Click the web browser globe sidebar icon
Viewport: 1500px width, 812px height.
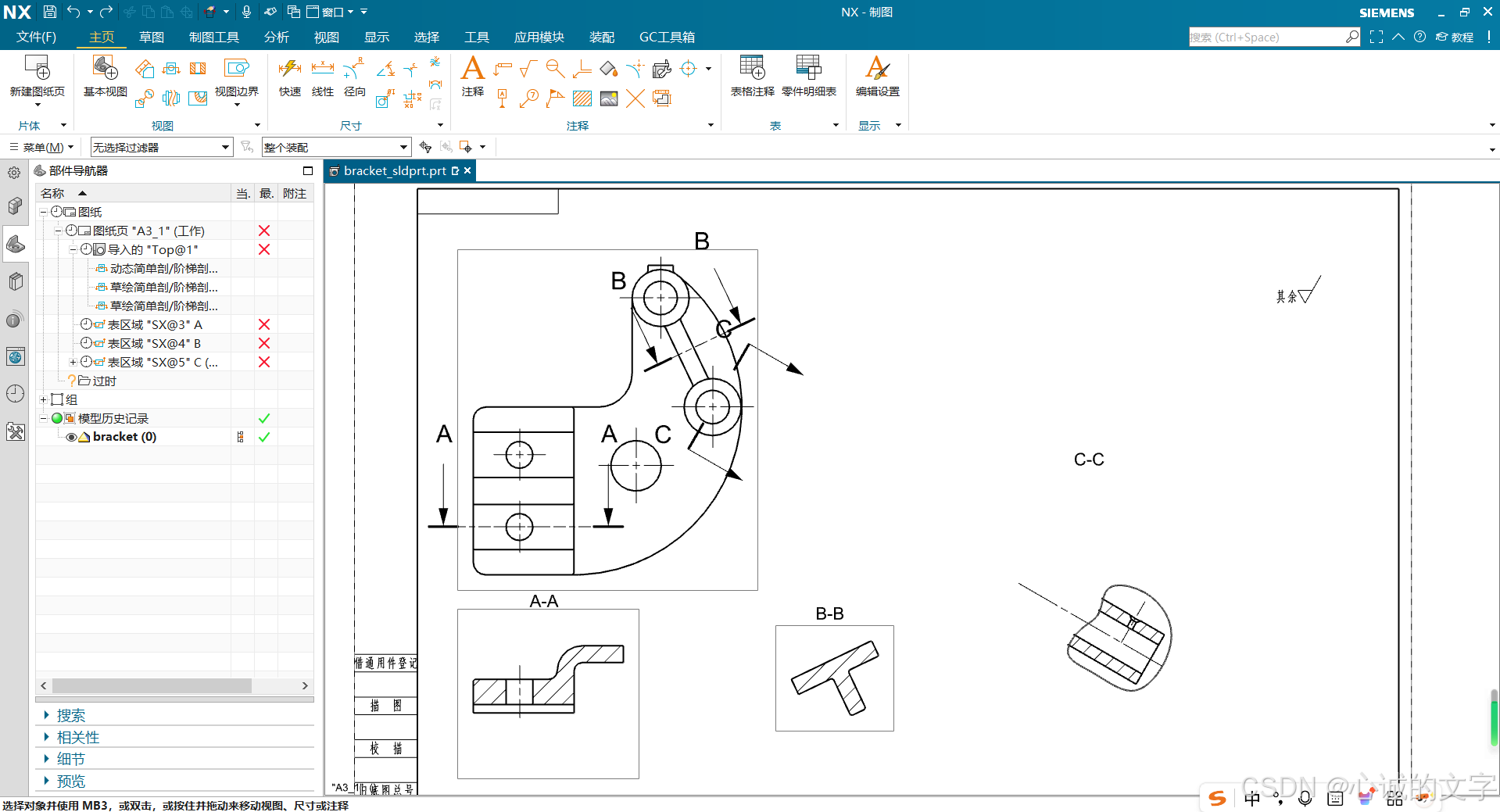click(x=15, y=357)
